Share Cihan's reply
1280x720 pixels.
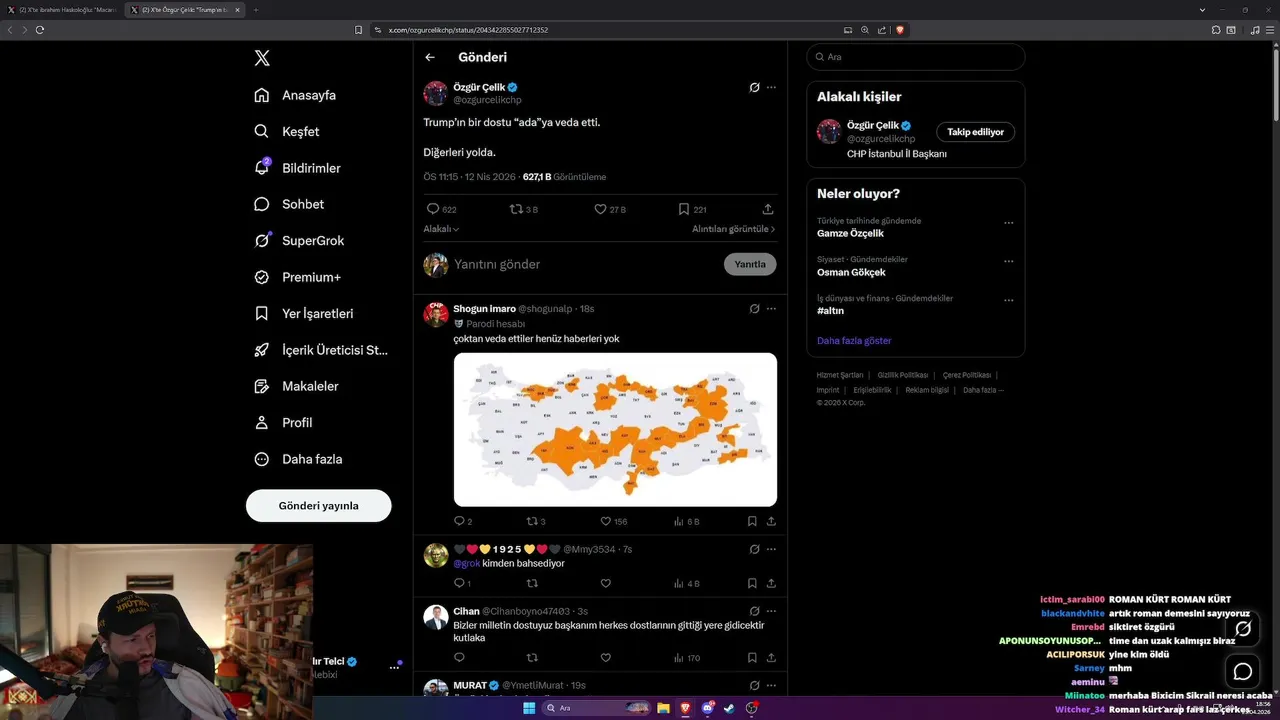pyautogui.click(x=771, y=658)
